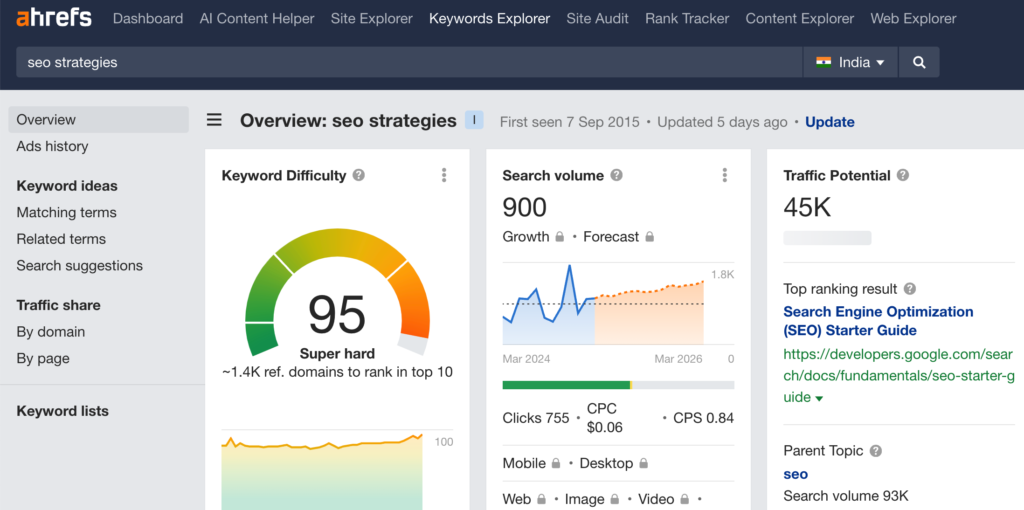Open Traffic share By domain

51,332
